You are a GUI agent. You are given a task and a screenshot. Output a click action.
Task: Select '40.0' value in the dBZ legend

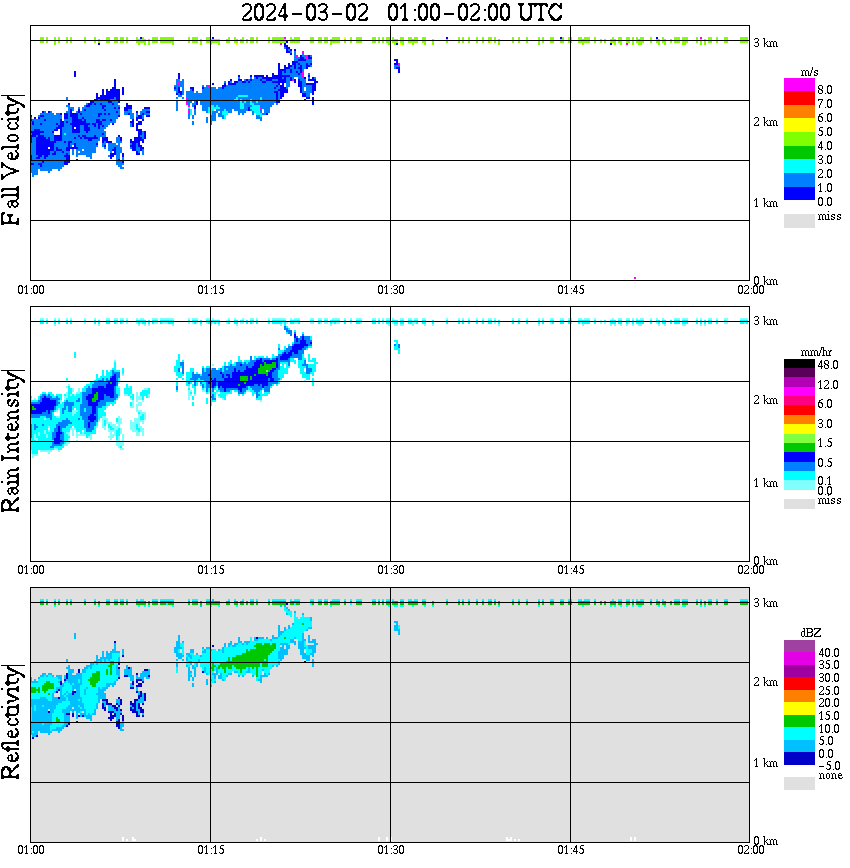click(829, 653)
